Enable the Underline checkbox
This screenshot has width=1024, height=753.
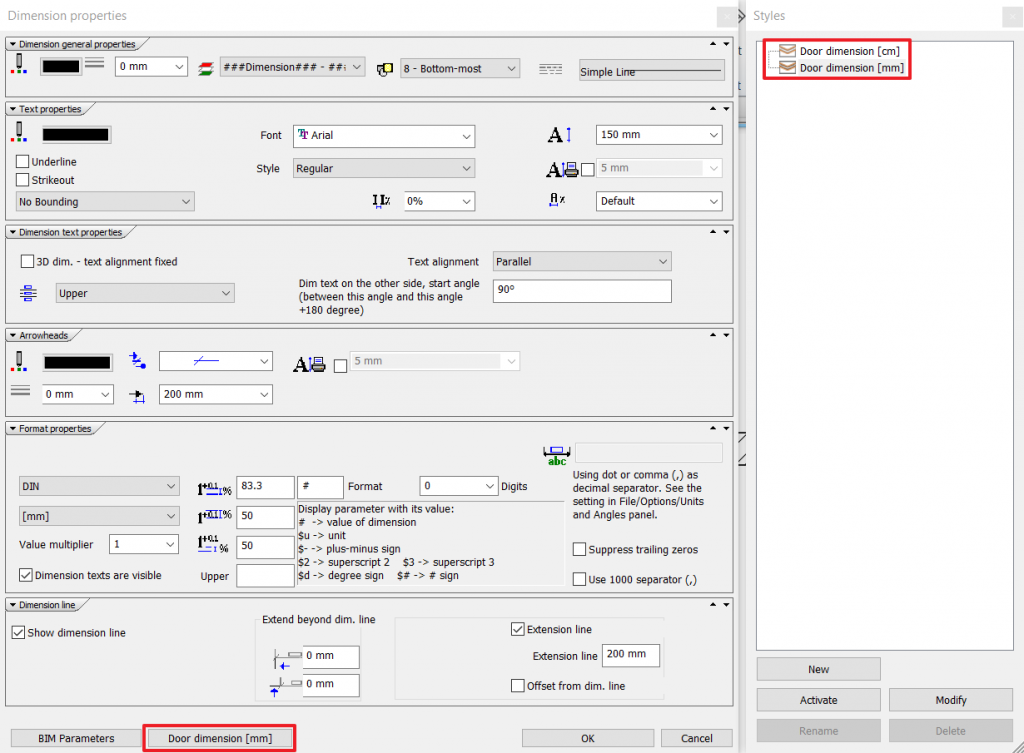click(23, 162)
